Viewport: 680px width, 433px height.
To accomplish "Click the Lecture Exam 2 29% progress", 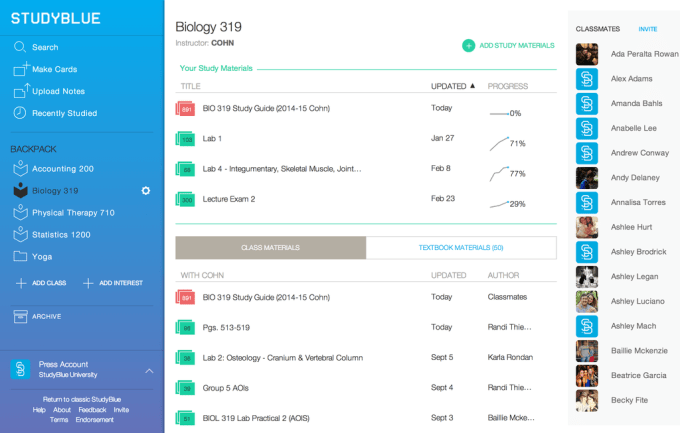I will coord(507,204).
